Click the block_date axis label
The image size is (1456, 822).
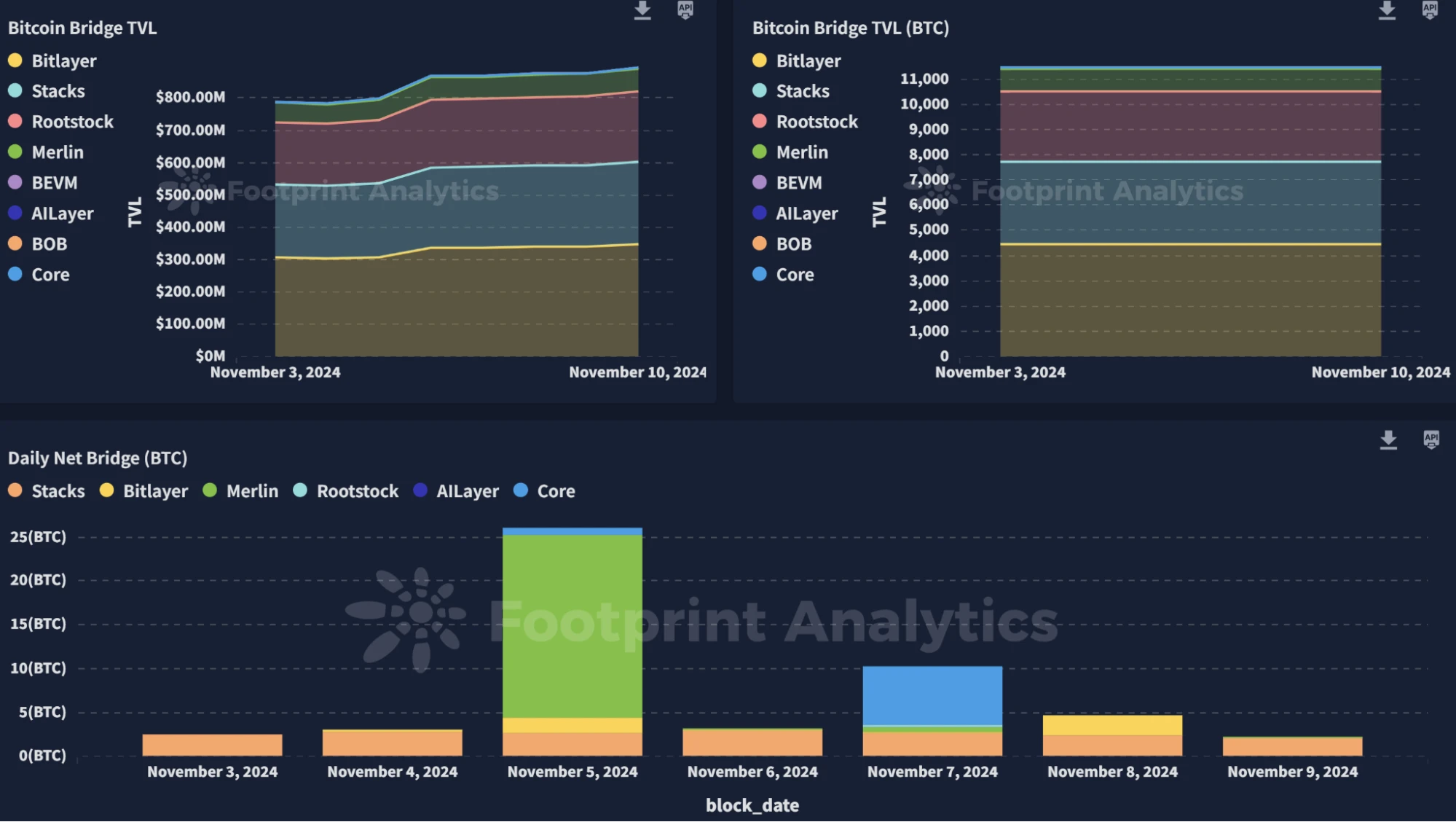[752, 805]
